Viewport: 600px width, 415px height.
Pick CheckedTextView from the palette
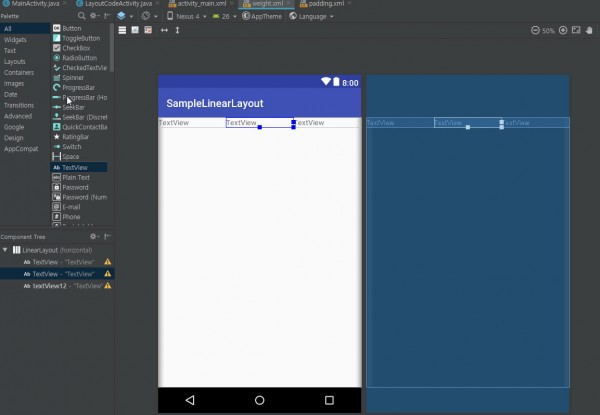80,68
